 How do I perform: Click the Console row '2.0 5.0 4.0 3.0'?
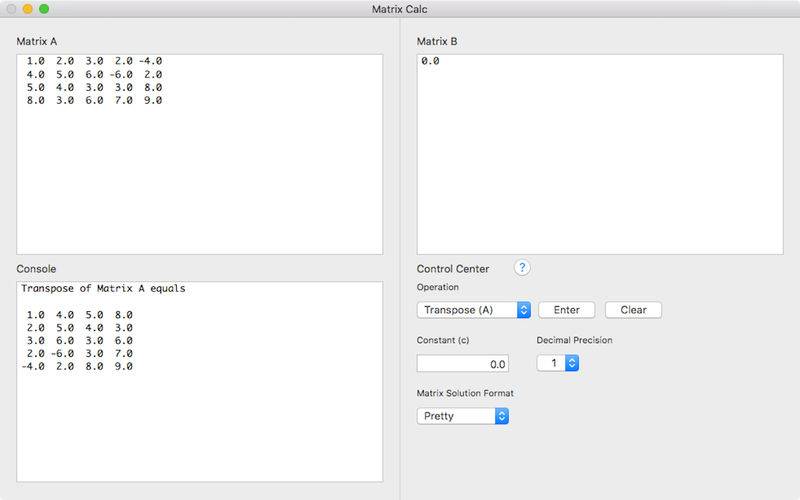click(x=80, y=328)
